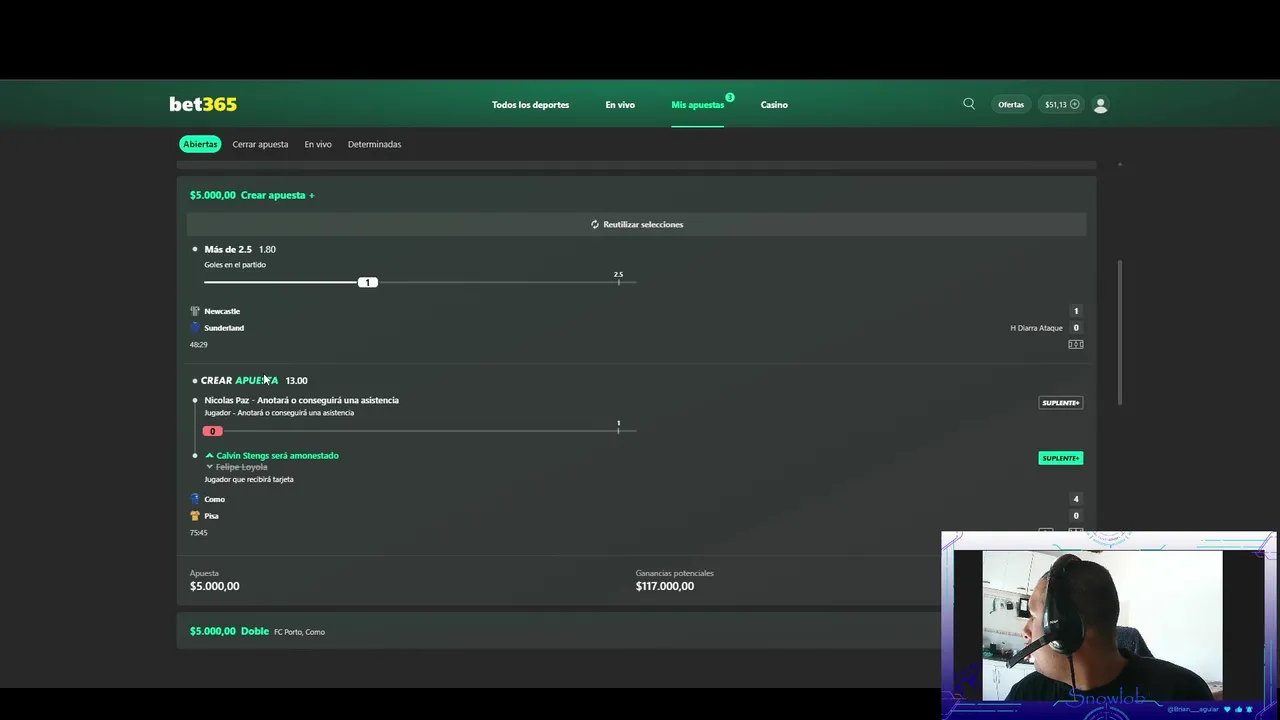Click the Sunderland team name
Screen dimensions: 1280x720
(224, 328)
